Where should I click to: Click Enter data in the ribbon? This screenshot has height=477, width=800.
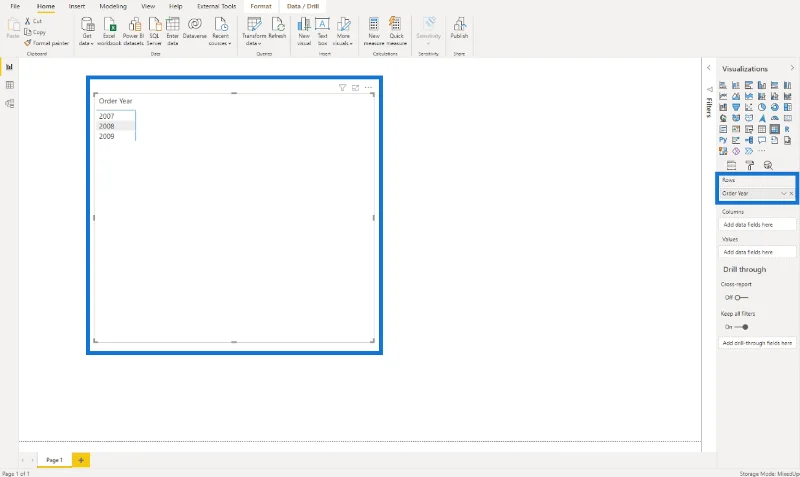[172, 31]
